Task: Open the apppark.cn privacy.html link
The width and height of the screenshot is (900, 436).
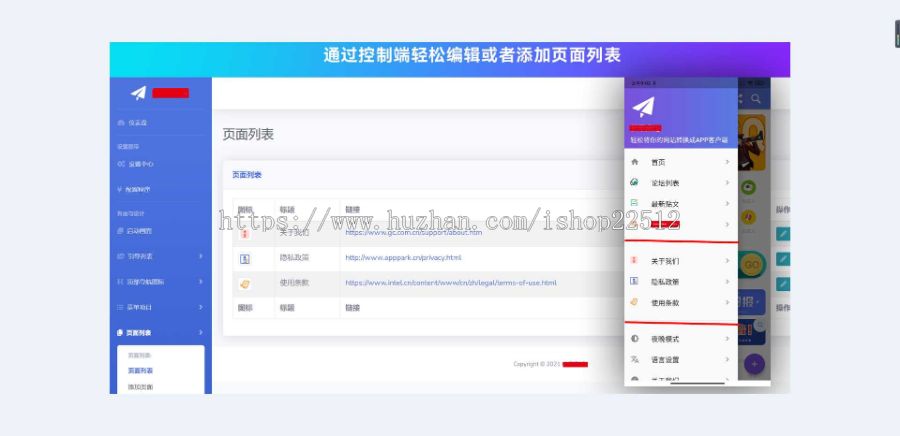Action: [403, 258]
